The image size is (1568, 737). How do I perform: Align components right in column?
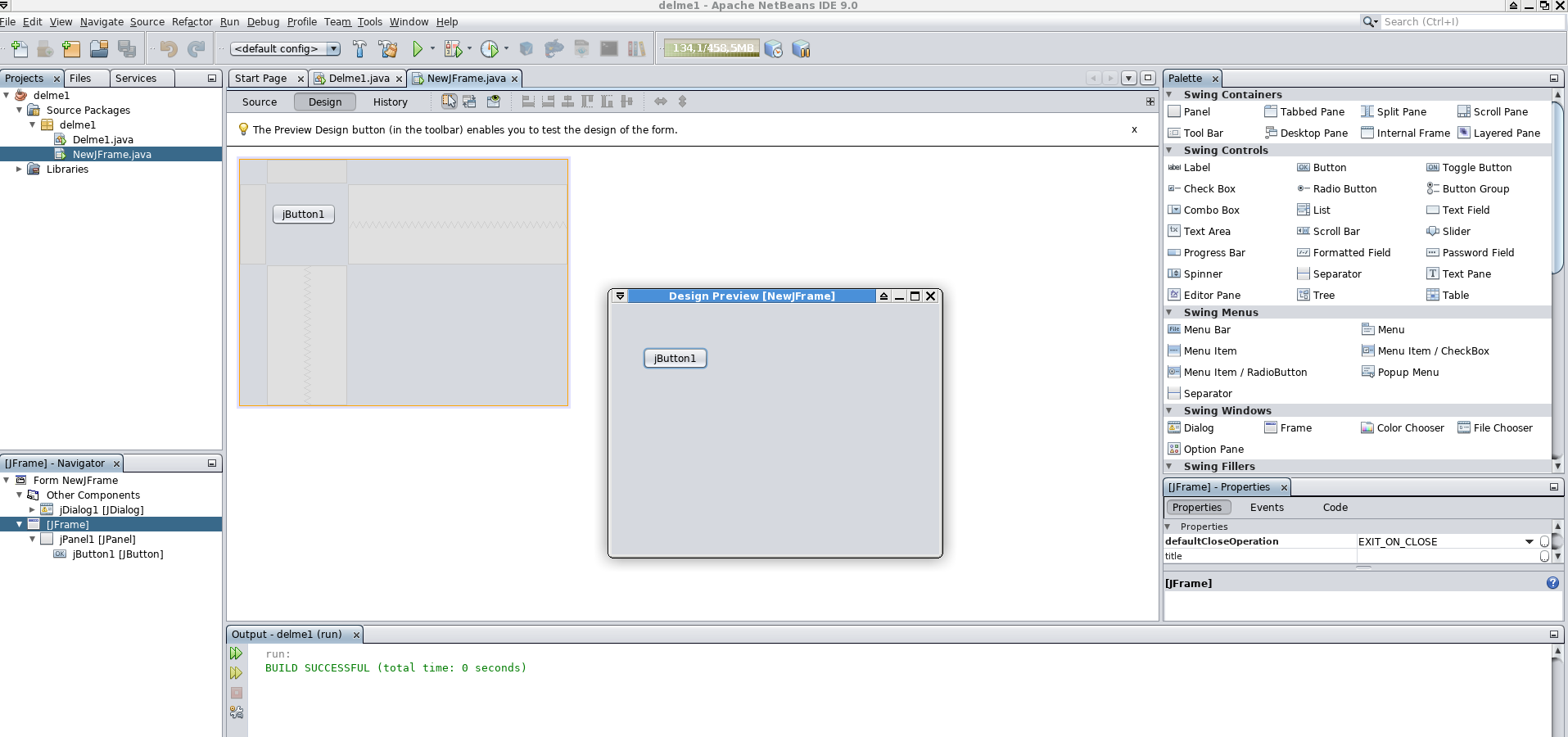(x=548, y=102)
